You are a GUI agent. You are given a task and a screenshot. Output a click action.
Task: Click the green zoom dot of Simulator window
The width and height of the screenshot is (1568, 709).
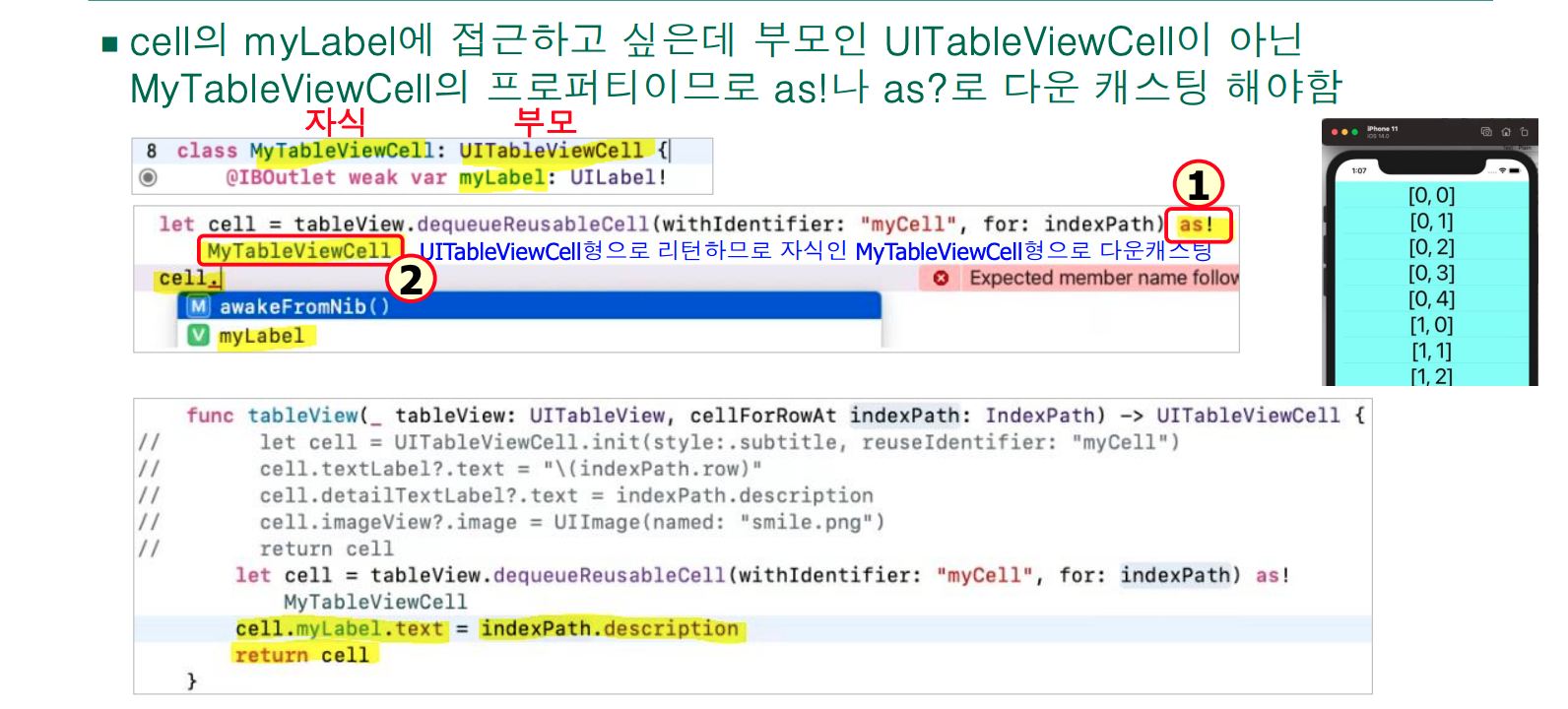point(1355,131)
